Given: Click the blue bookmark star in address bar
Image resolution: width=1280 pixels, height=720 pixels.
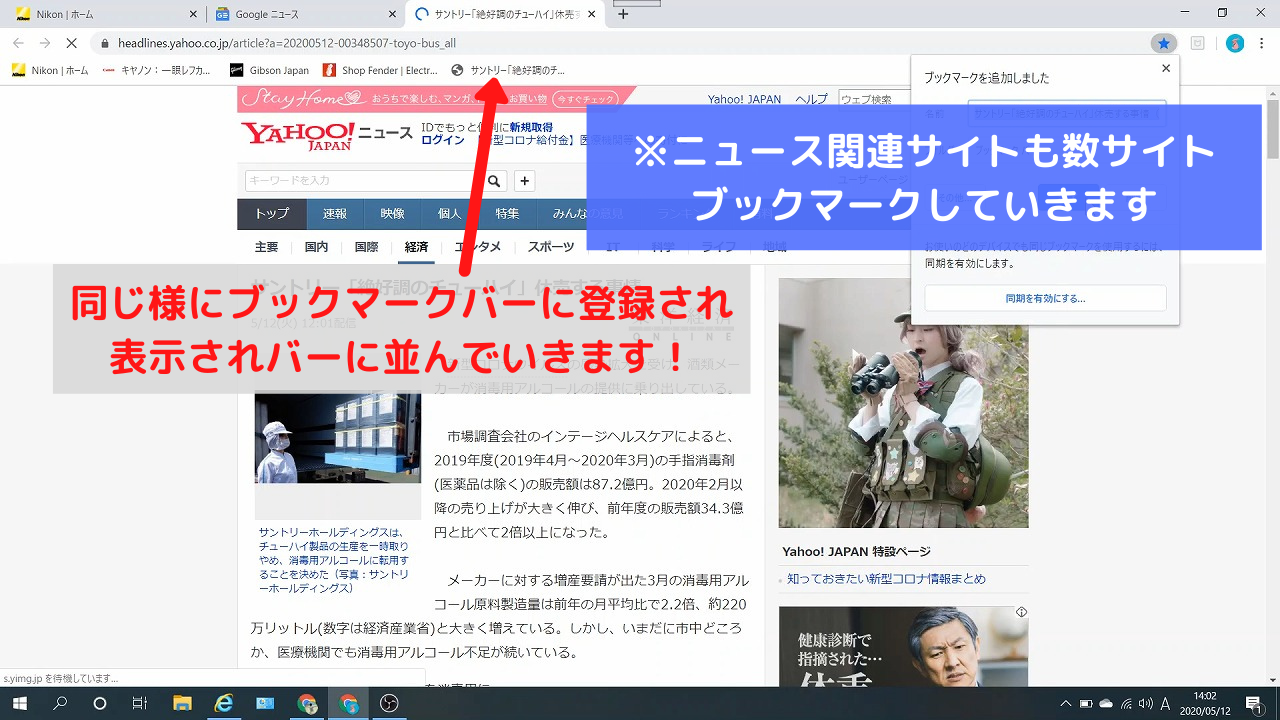Looking at the screenshot, I should [1162, 43].
